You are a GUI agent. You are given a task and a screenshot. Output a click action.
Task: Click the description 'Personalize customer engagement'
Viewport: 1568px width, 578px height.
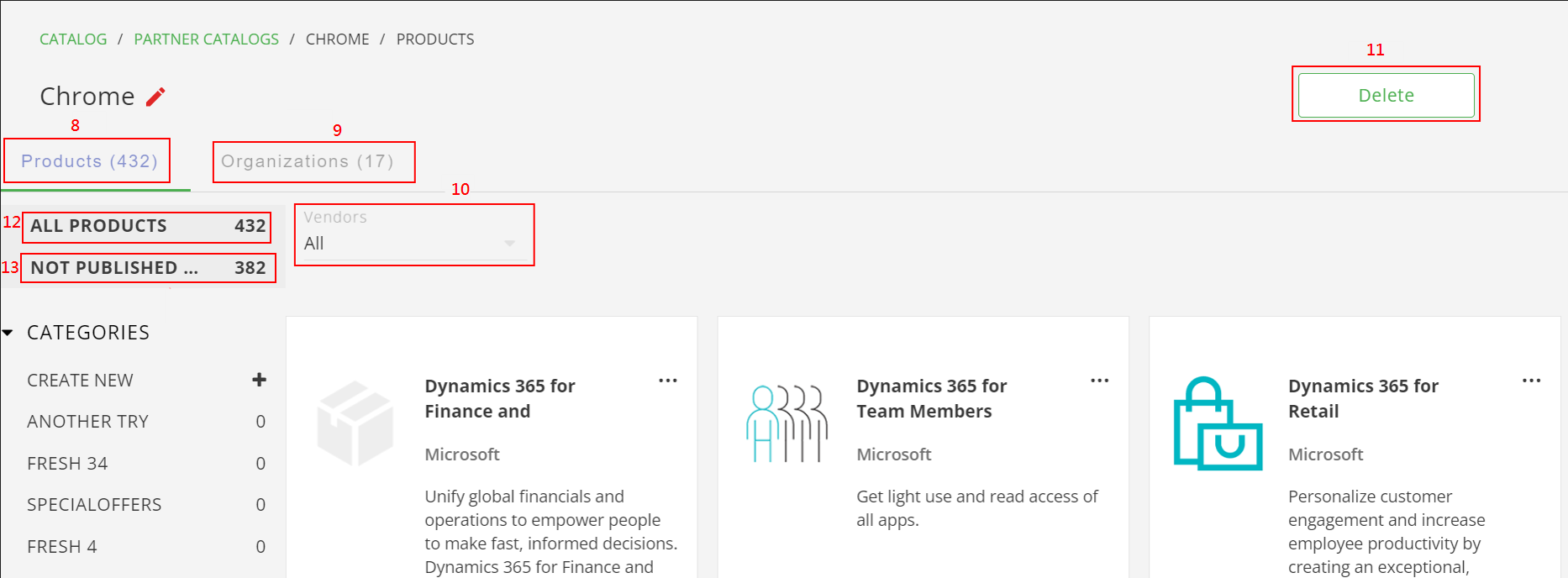pyautogui.click(x=1386, y=532)
